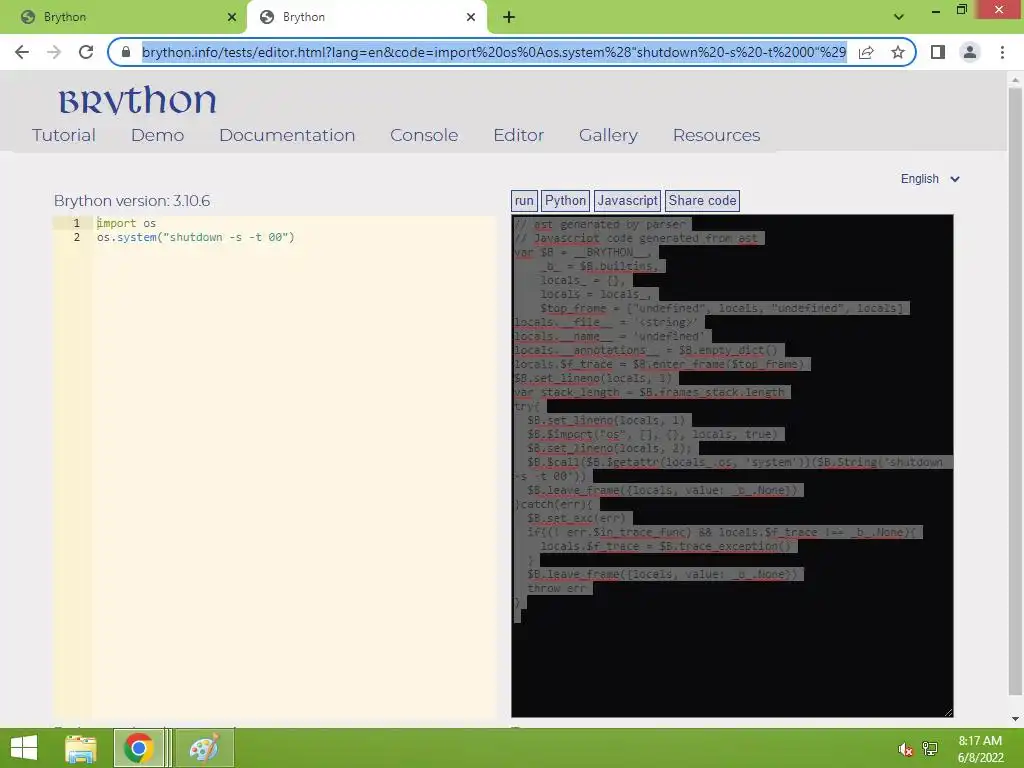Close the active Brython tab
Screen dimensions: 1024x768
pos(471,17)
